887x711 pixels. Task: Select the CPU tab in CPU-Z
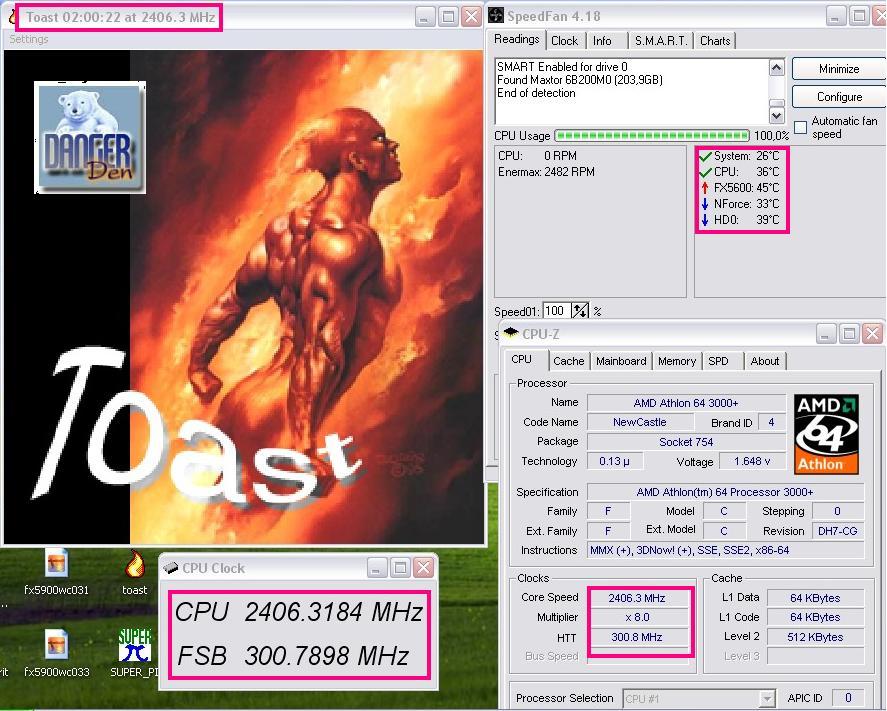tap(522, 359)
